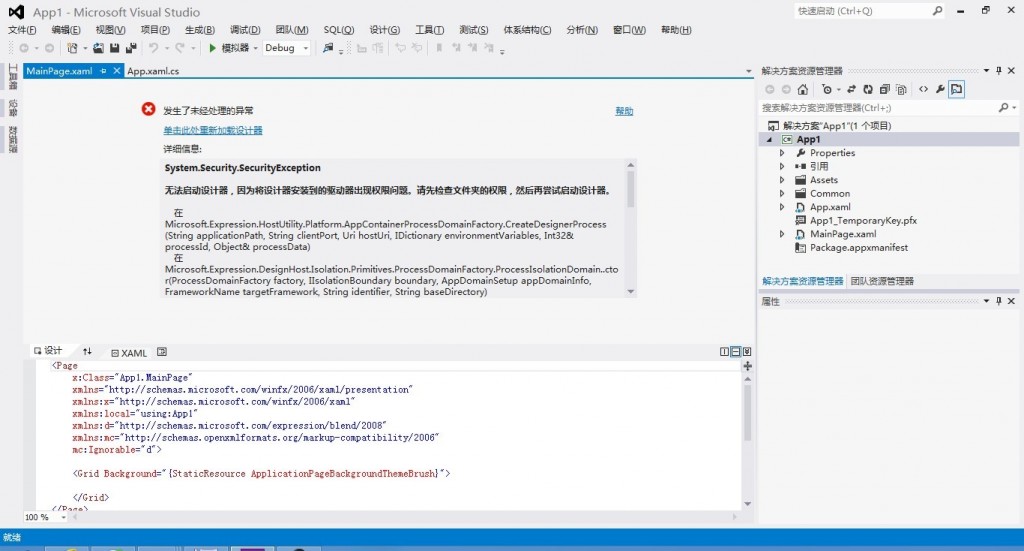The height and width of the screenshot is (551, 1024).
Task: Start debugging with the green play icon
Action: [x=212, y=48]
